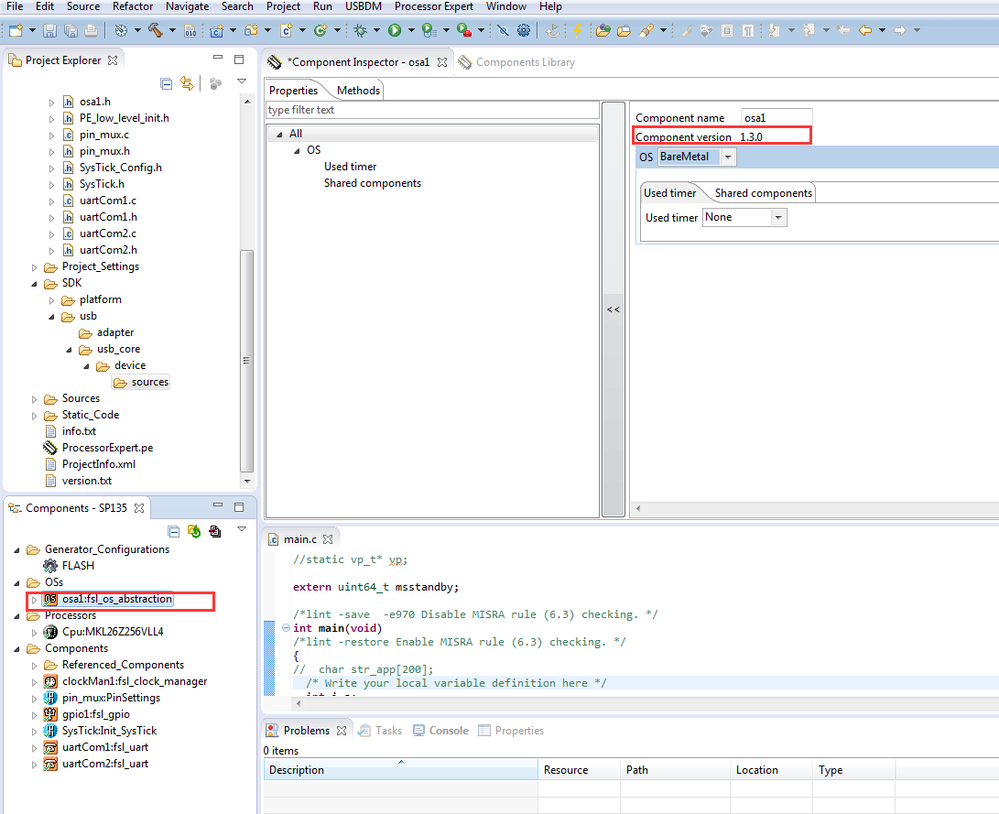Click the yellow lightning bolt toolbar icon
Viewport: 999px width, 814px height.
[577, 30]
